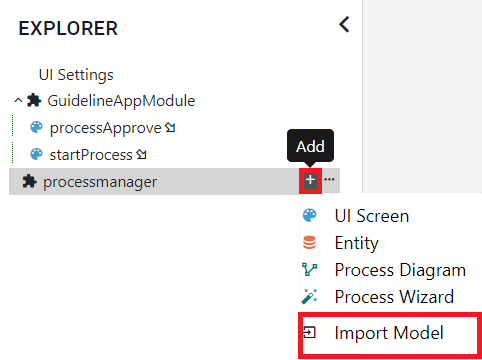Image resolution: width=482 pixels, height=360 pixels.
Task: Click the link arrow icon after processApprove
Action: (170, 127)
